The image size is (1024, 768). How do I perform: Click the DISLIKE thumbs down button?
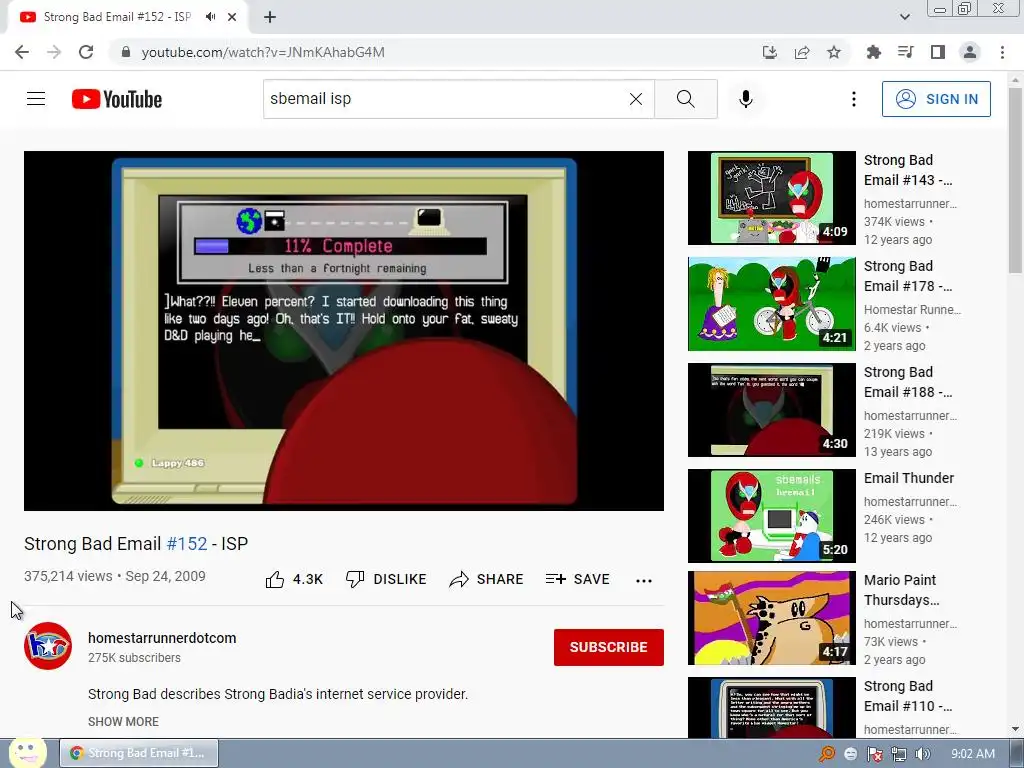coord(386,579)
